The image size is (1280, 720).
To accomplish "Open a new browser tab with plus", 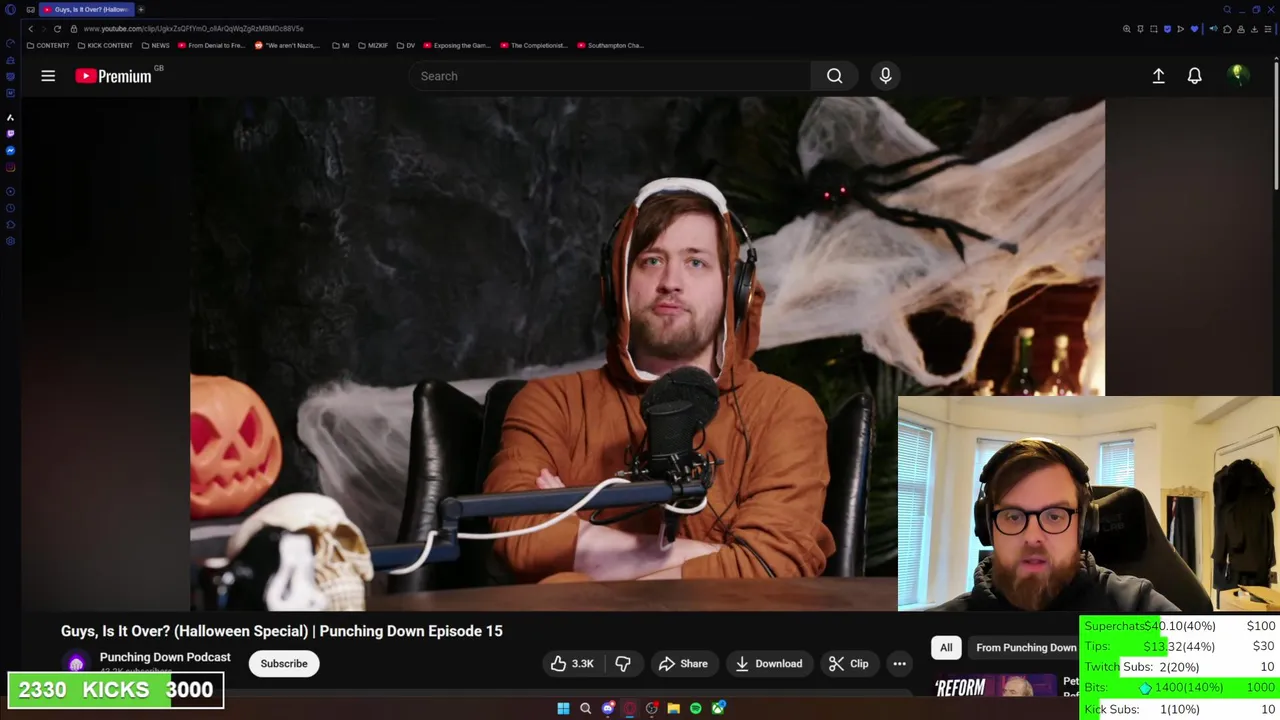I will pos(141,9).
